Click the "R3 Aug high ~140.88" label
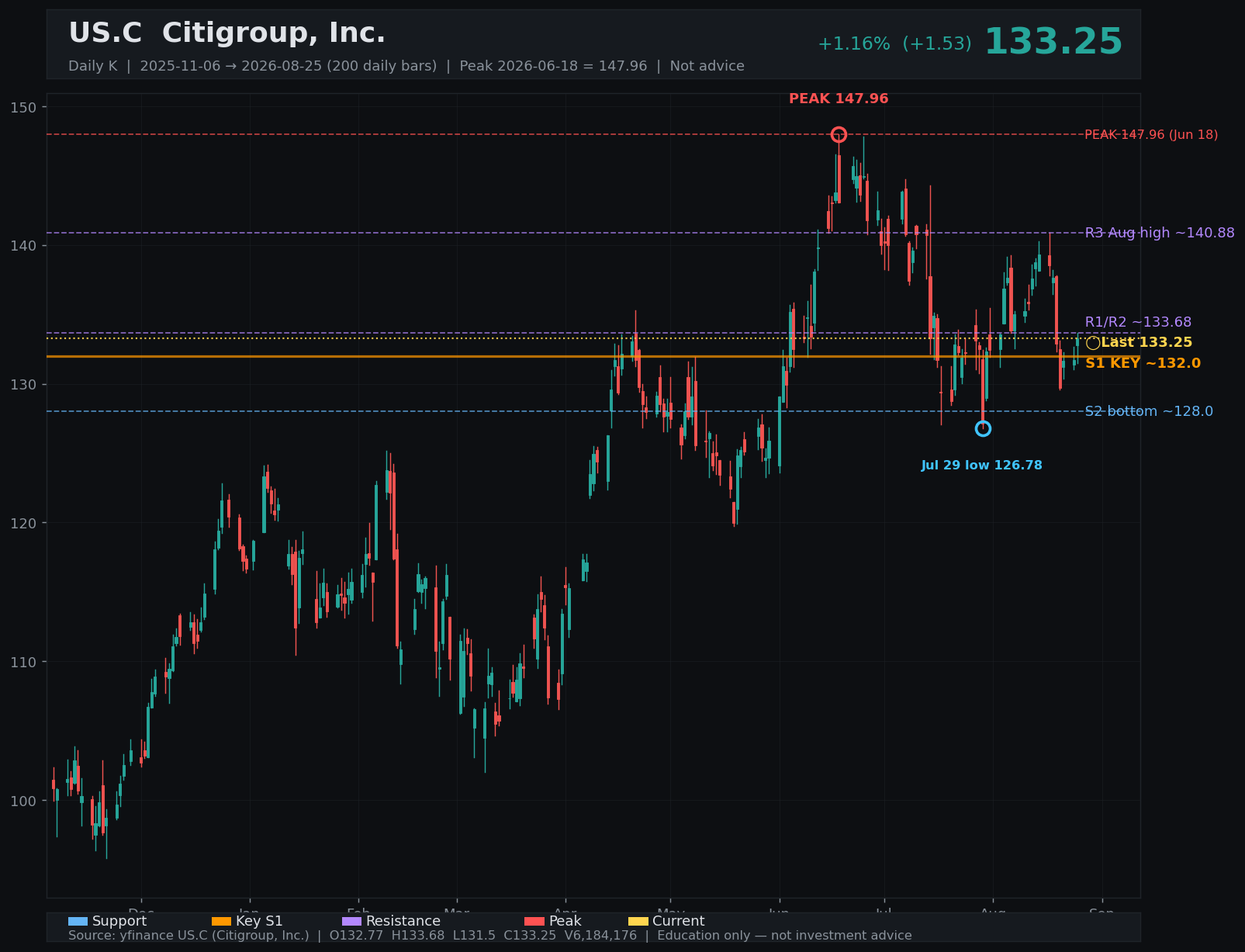This screenshot has width=1245, height=952. point(1160,233)
